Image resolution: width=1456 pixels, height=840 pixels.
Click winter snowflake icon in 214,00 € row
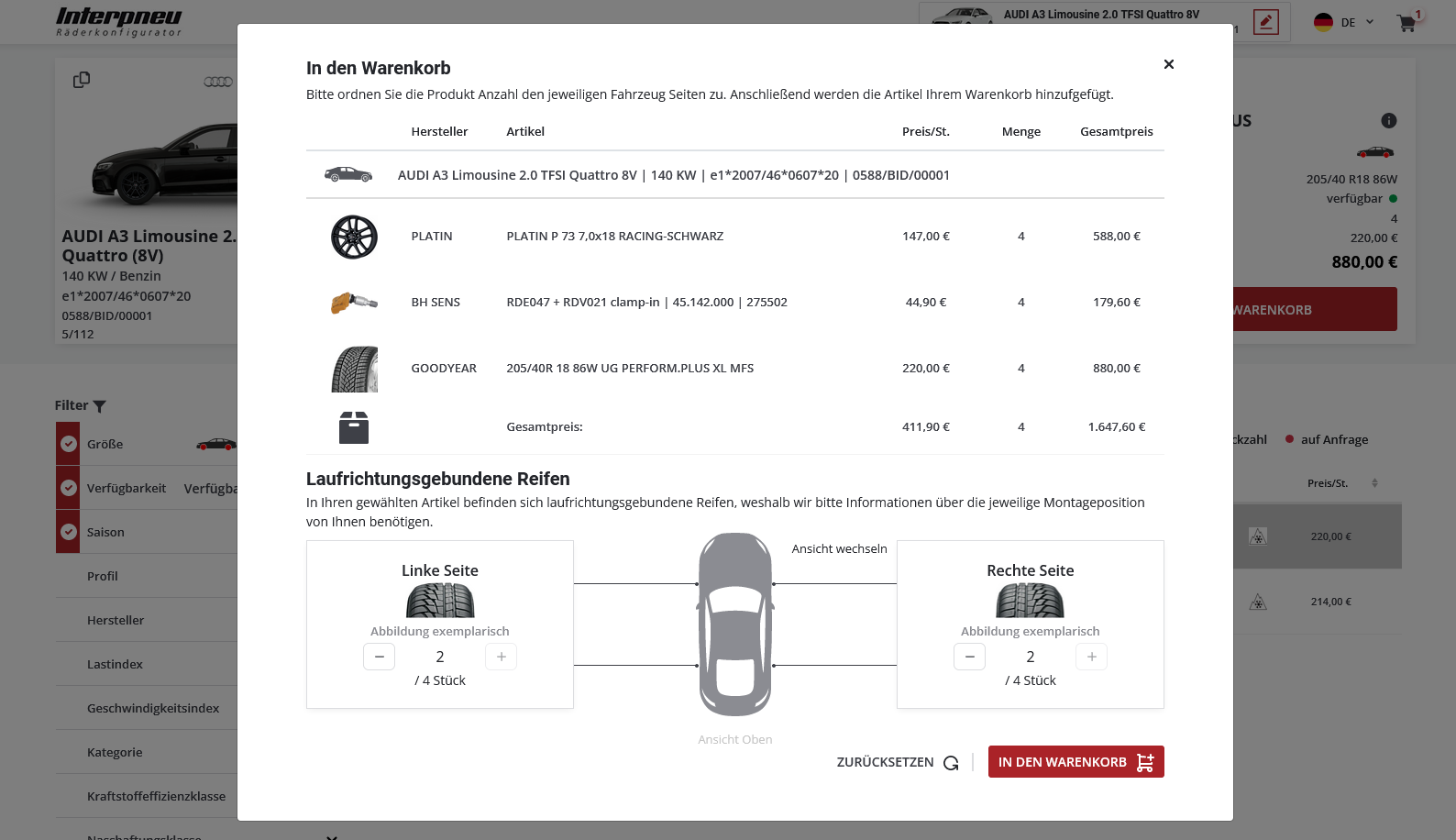(x=1258, y=602)
